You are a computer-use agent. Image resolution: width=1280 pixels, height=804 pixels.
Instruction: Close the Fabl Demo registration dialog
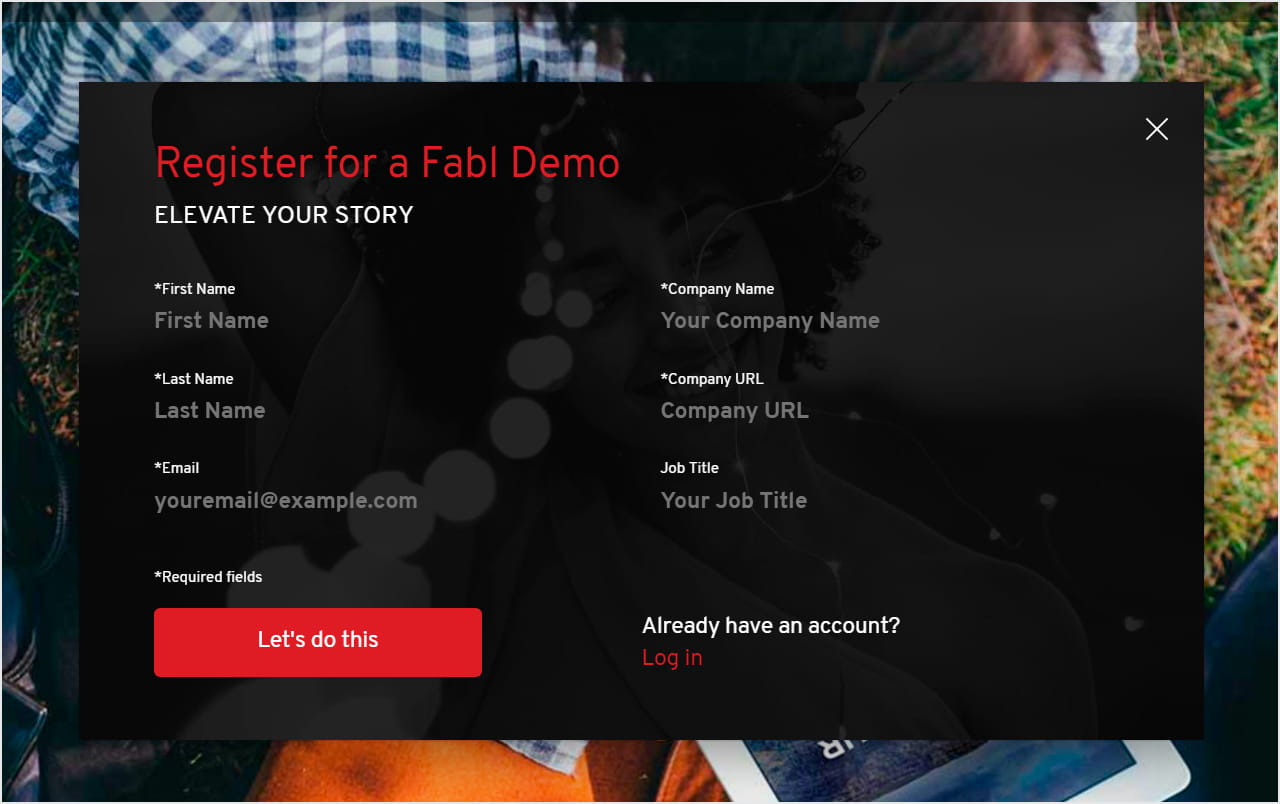1157,129
